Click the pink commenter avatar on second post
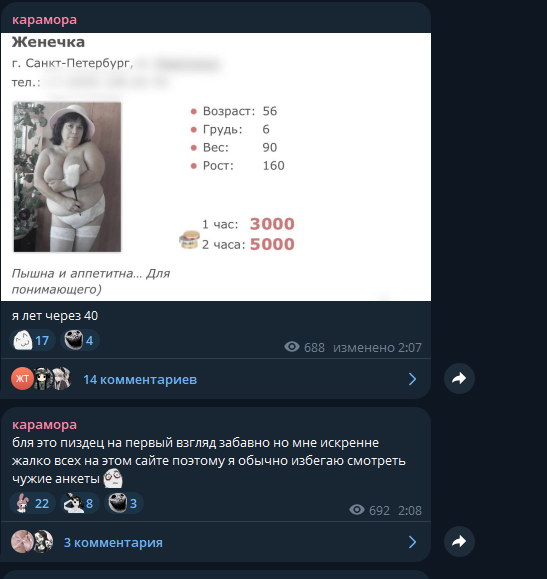Screen dimensions: 547x579 (22, 541)
